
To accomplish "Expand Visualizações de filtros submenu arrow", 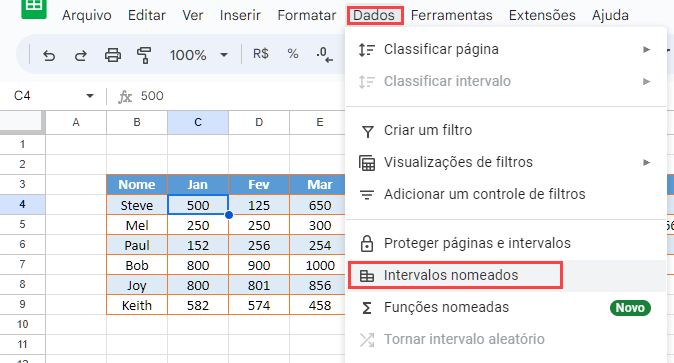I will click(646, 163).
